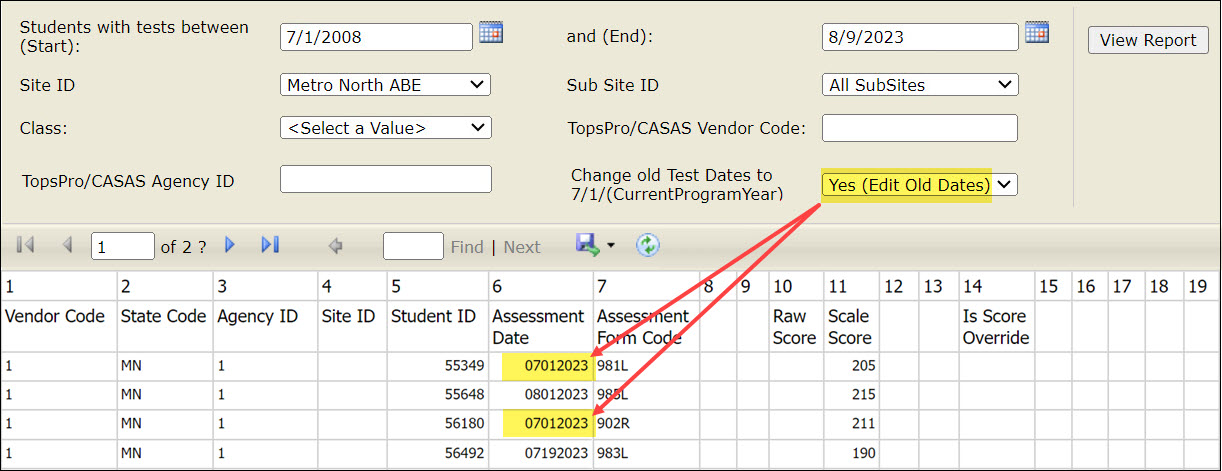Expand the Site ID dropdown

click(x=385, y=85)
